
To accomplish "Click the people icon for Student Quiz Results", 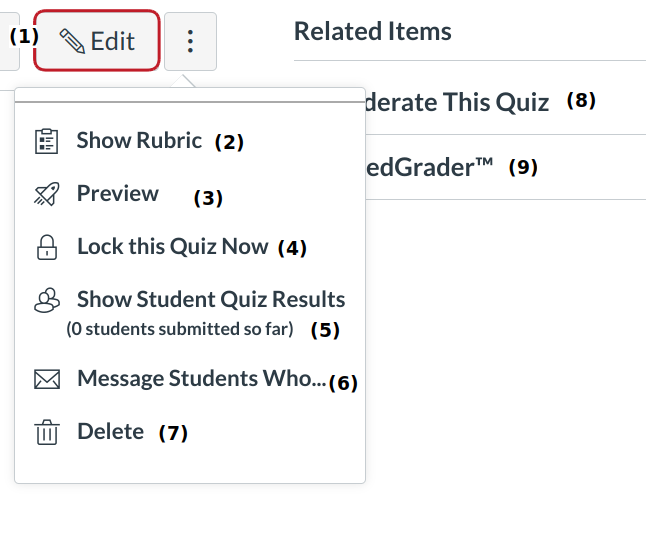I will point(46,300).
